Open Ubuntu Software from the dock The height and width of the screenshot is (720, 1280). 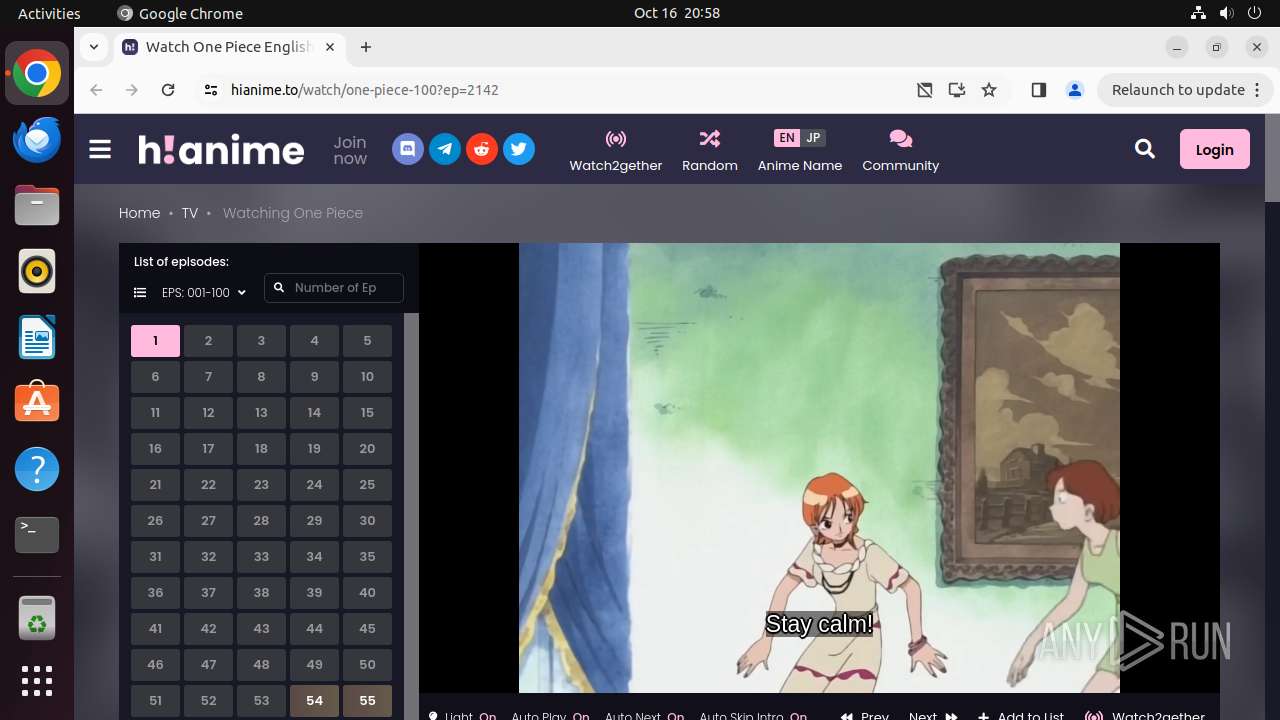pyautogui.click(x=37, y=403)
